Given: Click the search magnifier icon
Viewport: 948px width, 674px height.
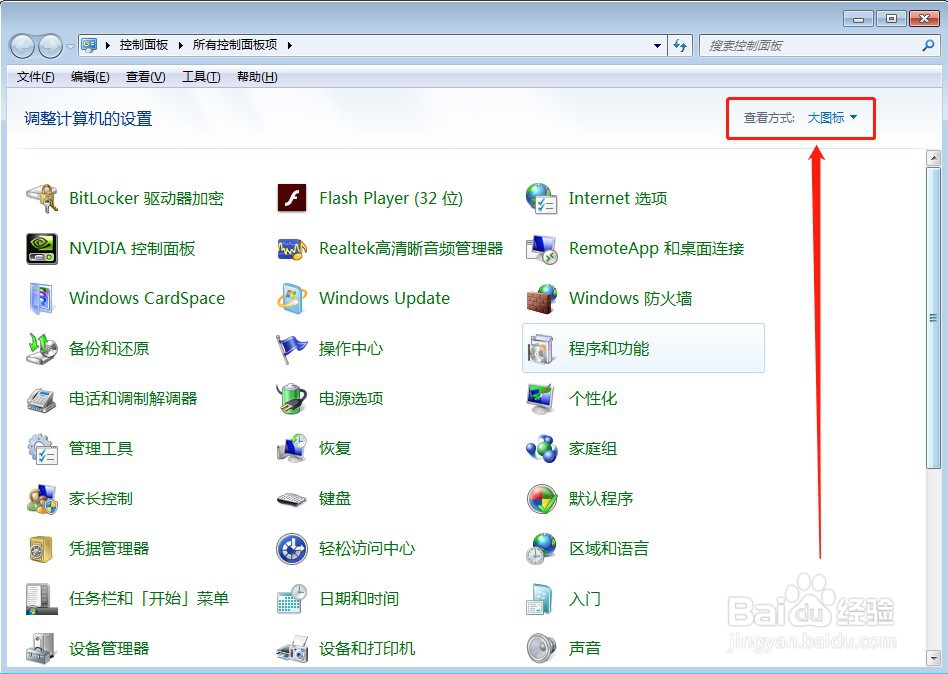Looking at the screenshot, I should pyautogui.click(x=928, y=45).
